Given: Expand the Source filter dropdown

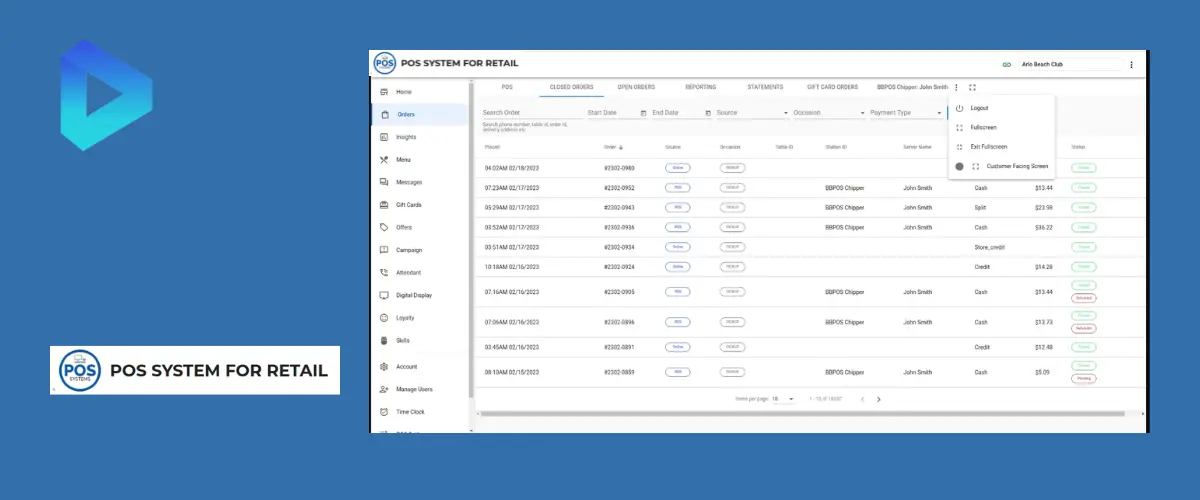Looking at the screenshot, I should (x=752, y=113).
